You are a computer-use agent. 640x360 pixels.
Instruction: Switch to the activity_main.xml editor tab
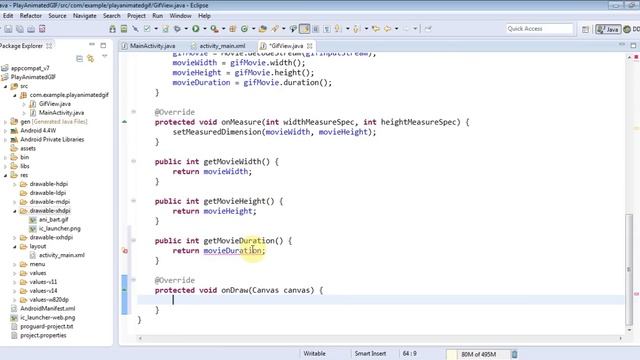219,46
